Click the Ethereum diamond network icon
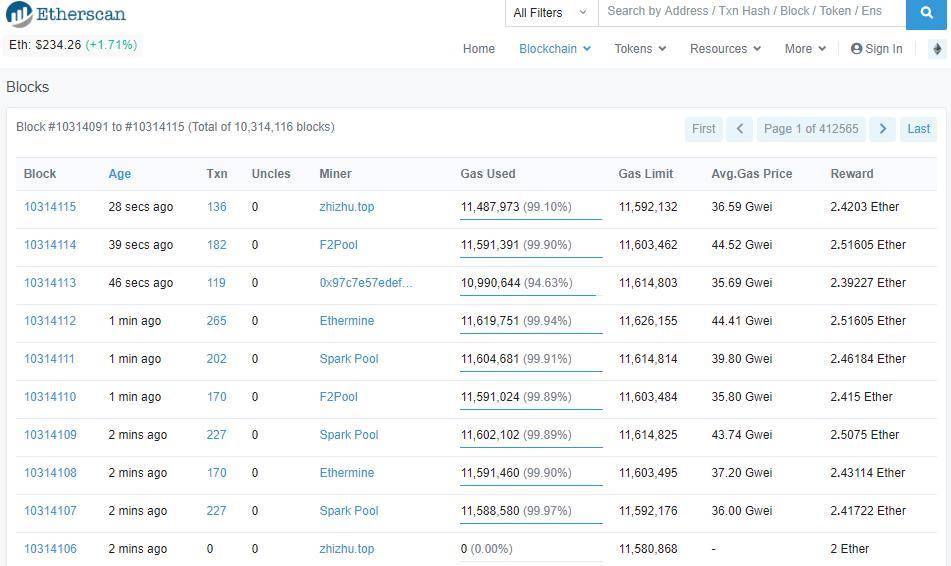This screenshot has width=951, height=566. (x=937, y=49)
